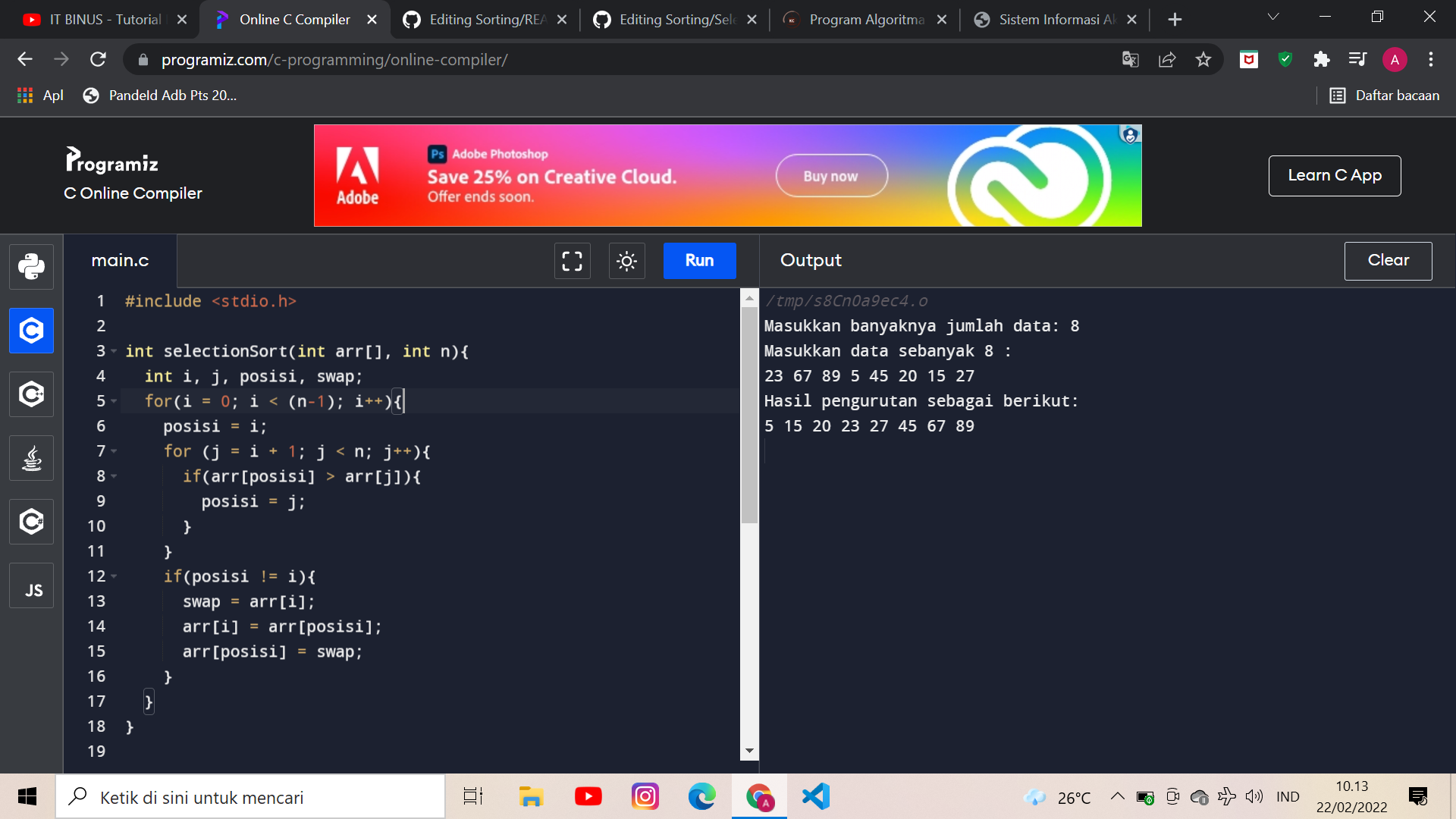Toggle fullscreen mode for the editor

572,261
